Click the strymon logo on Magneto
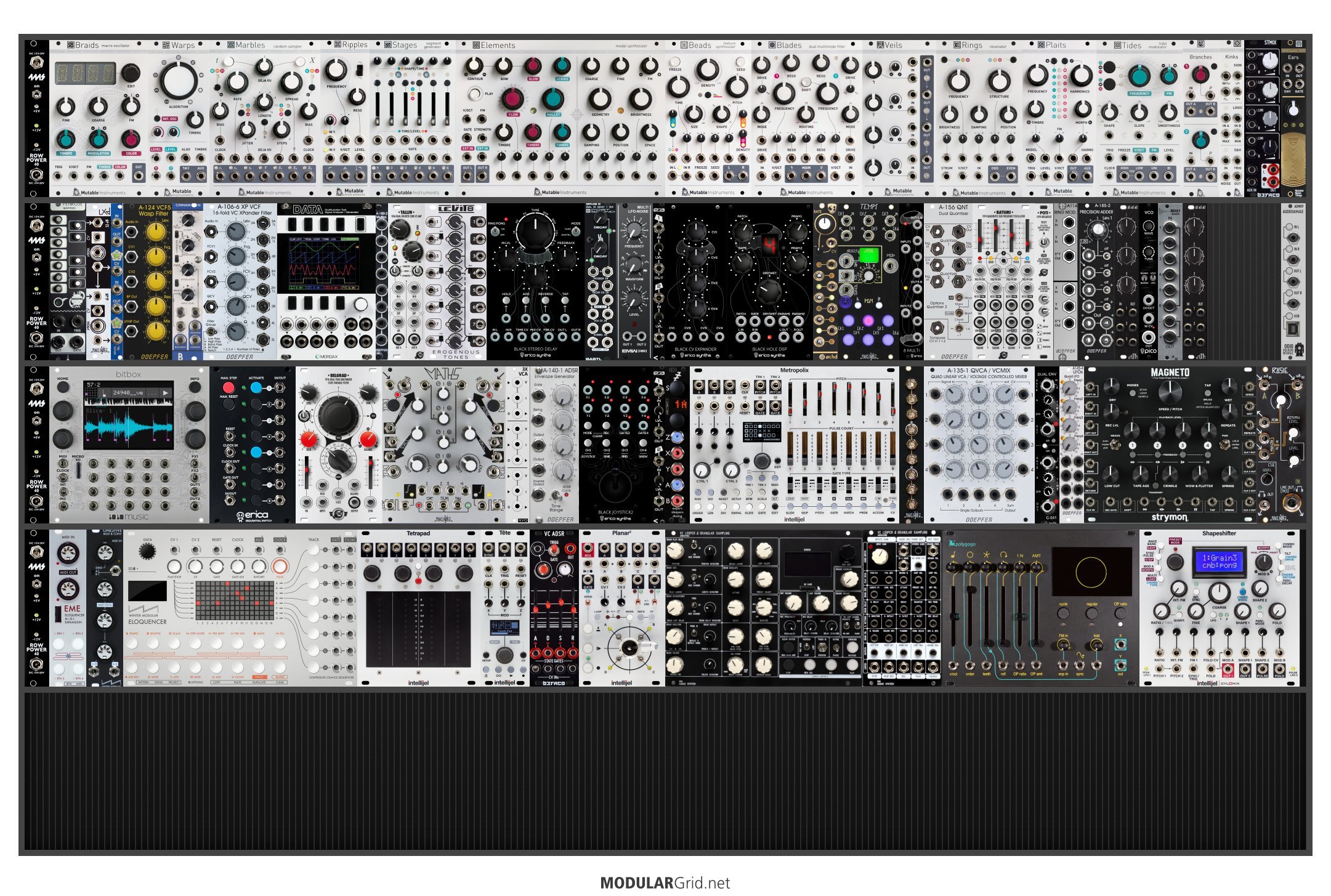Image resolution: width=1331 pixels, height=896 pixels. click(x=1169, y=517)
